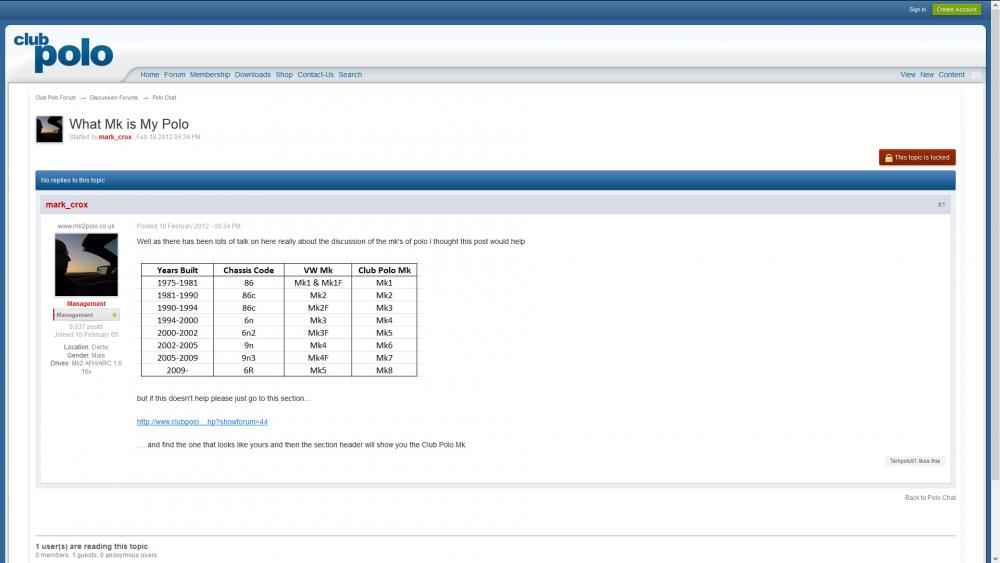
Task: Click the Discussion Forums breadcrumb
Action: point(114,98)
